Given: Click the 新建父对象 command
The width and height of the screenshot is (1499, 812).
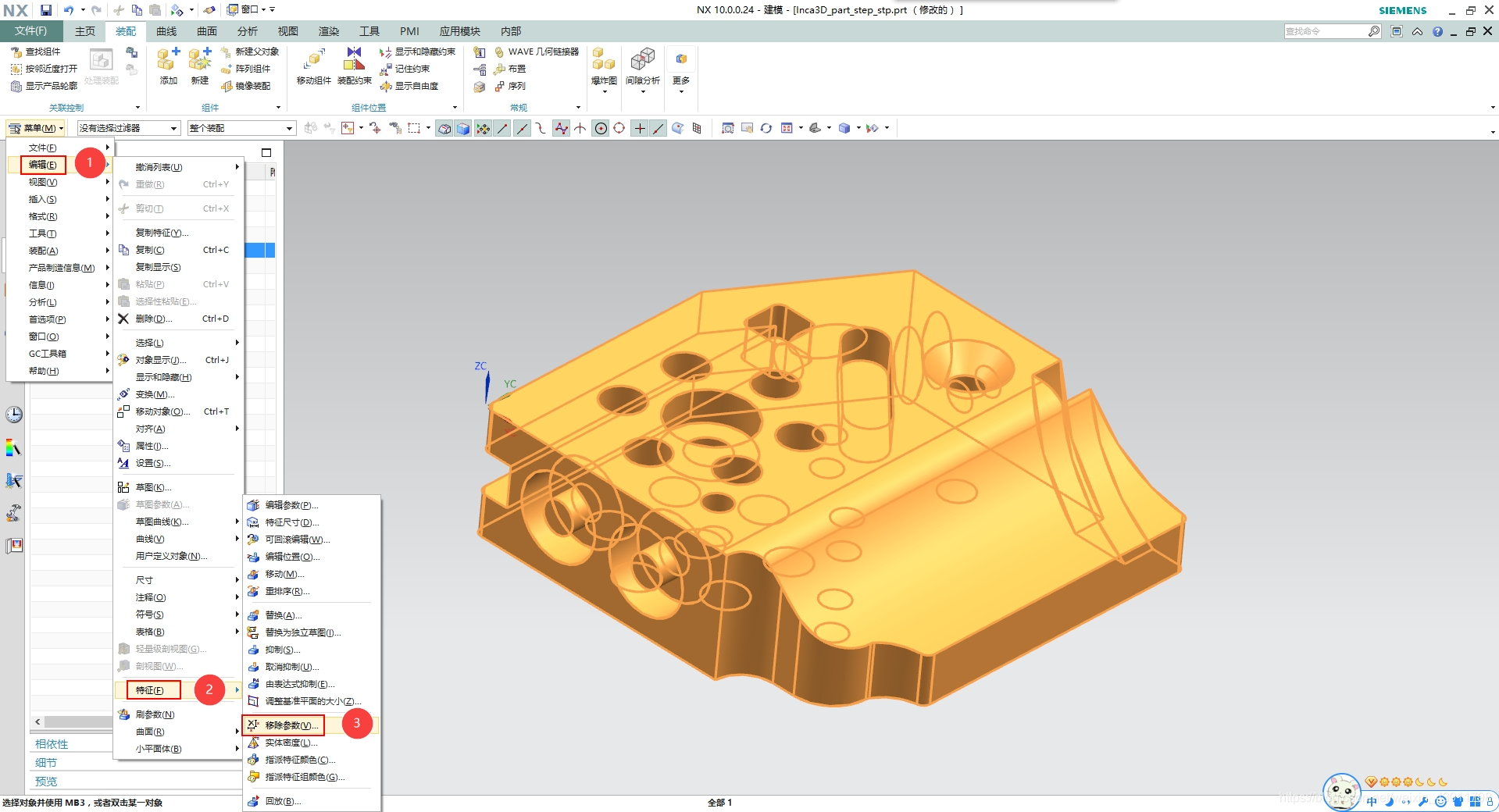Looking at the screenshot, I should [x=250, y=52].
